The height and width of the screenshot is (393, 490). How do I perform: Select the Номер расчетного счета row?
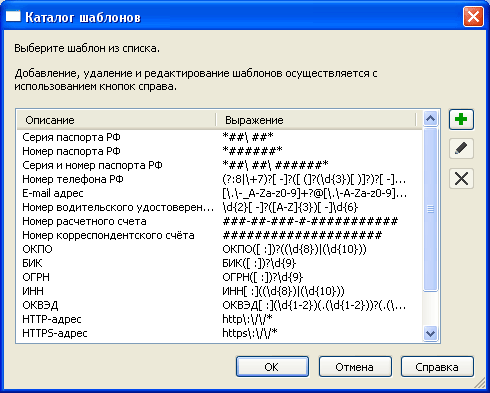tap(220, 221)
